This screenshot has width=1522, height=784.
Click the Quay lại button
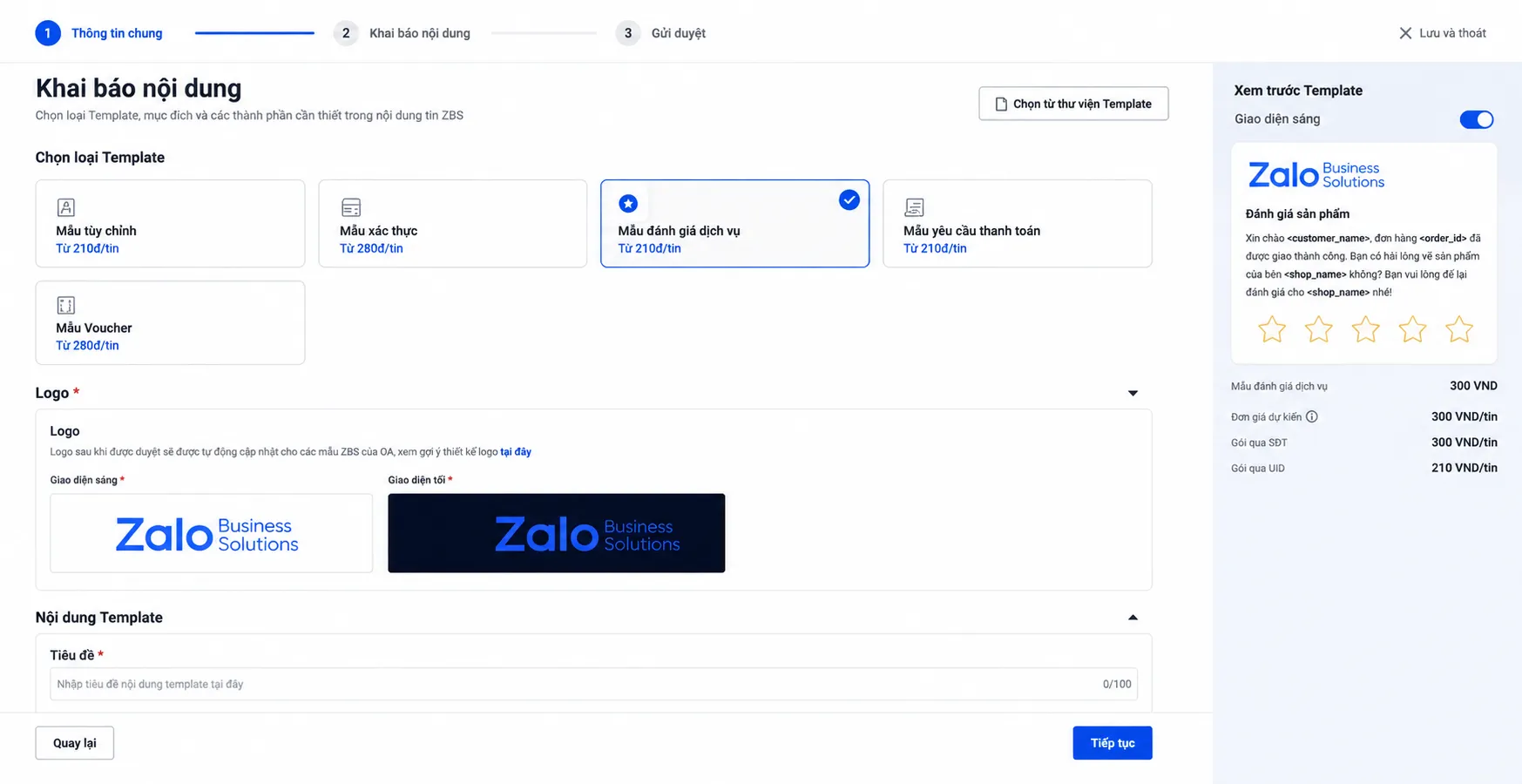75,743
